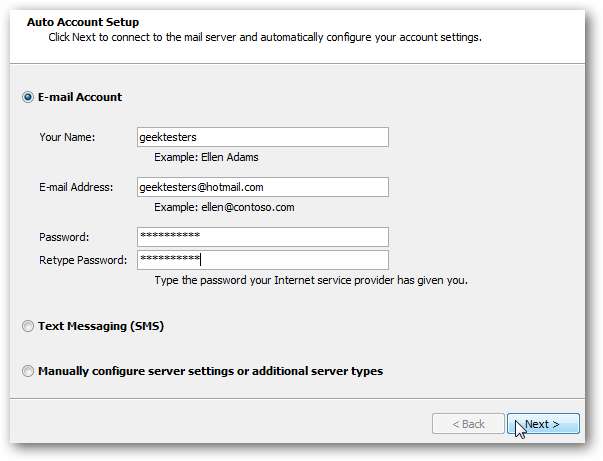Choose the Text Messaging (SMS) radio button
This screenshot has width=603, height=461.
point(27,326)
